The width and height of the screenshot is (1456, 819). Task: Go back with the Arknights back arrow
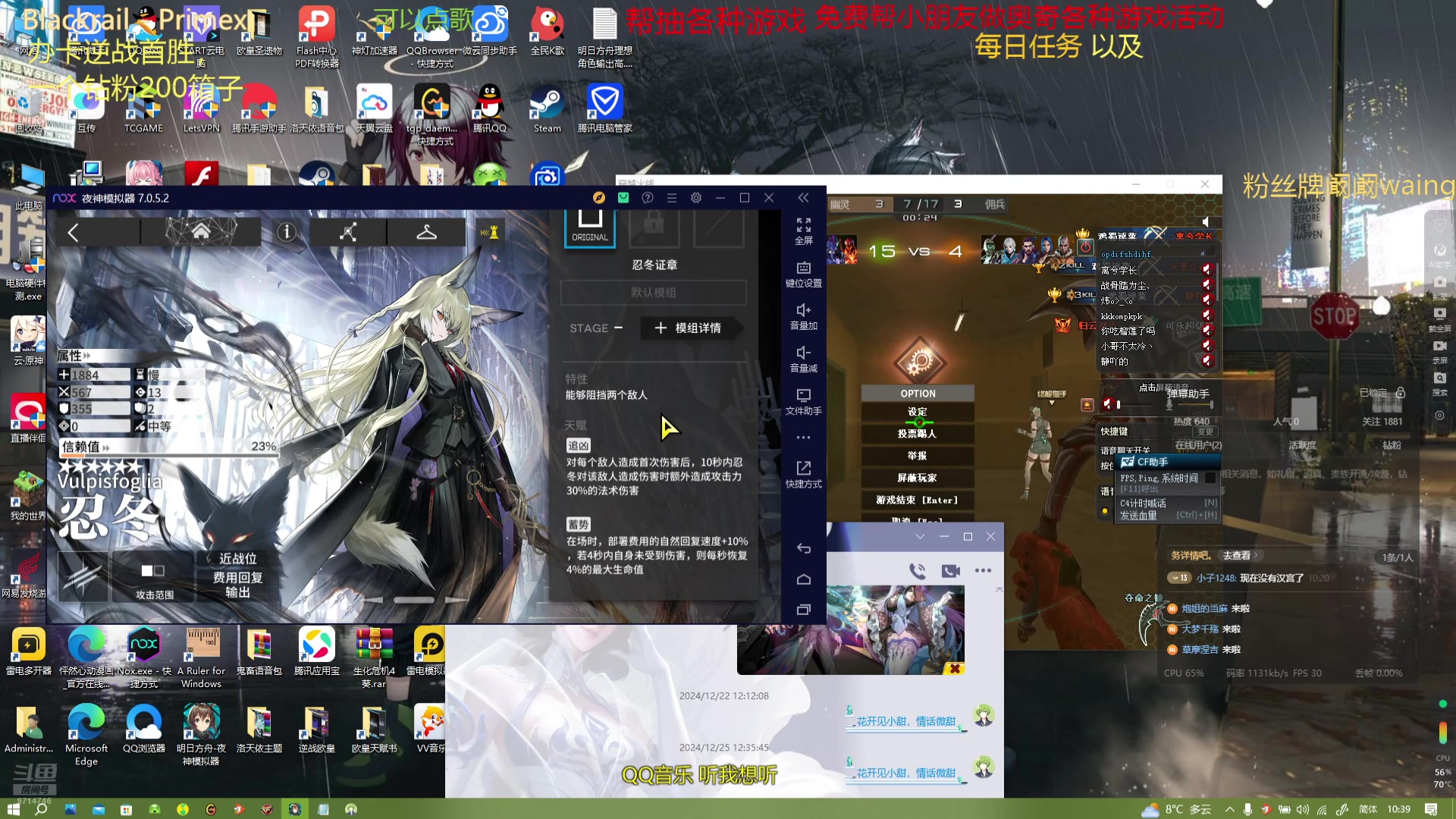pyautogui.click(x=74, y=232)
